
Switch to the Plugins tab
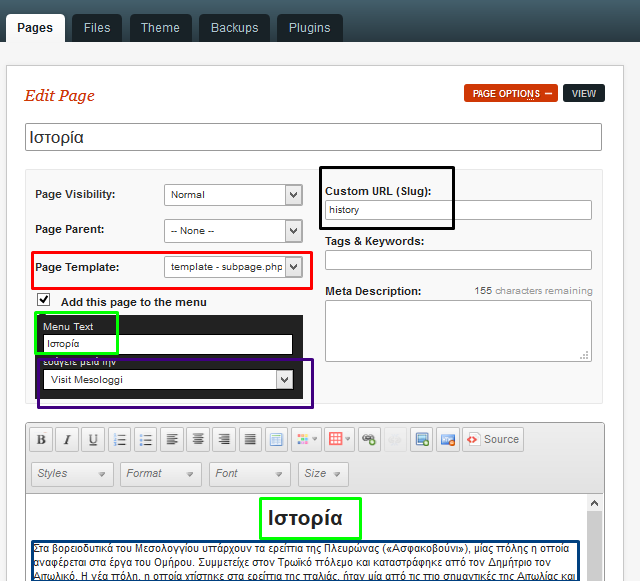point(309,28)
